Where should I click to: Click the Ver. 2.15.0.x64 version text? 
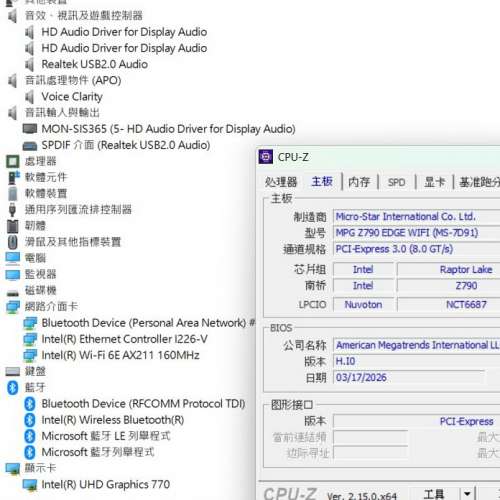(x=362, y=496)
